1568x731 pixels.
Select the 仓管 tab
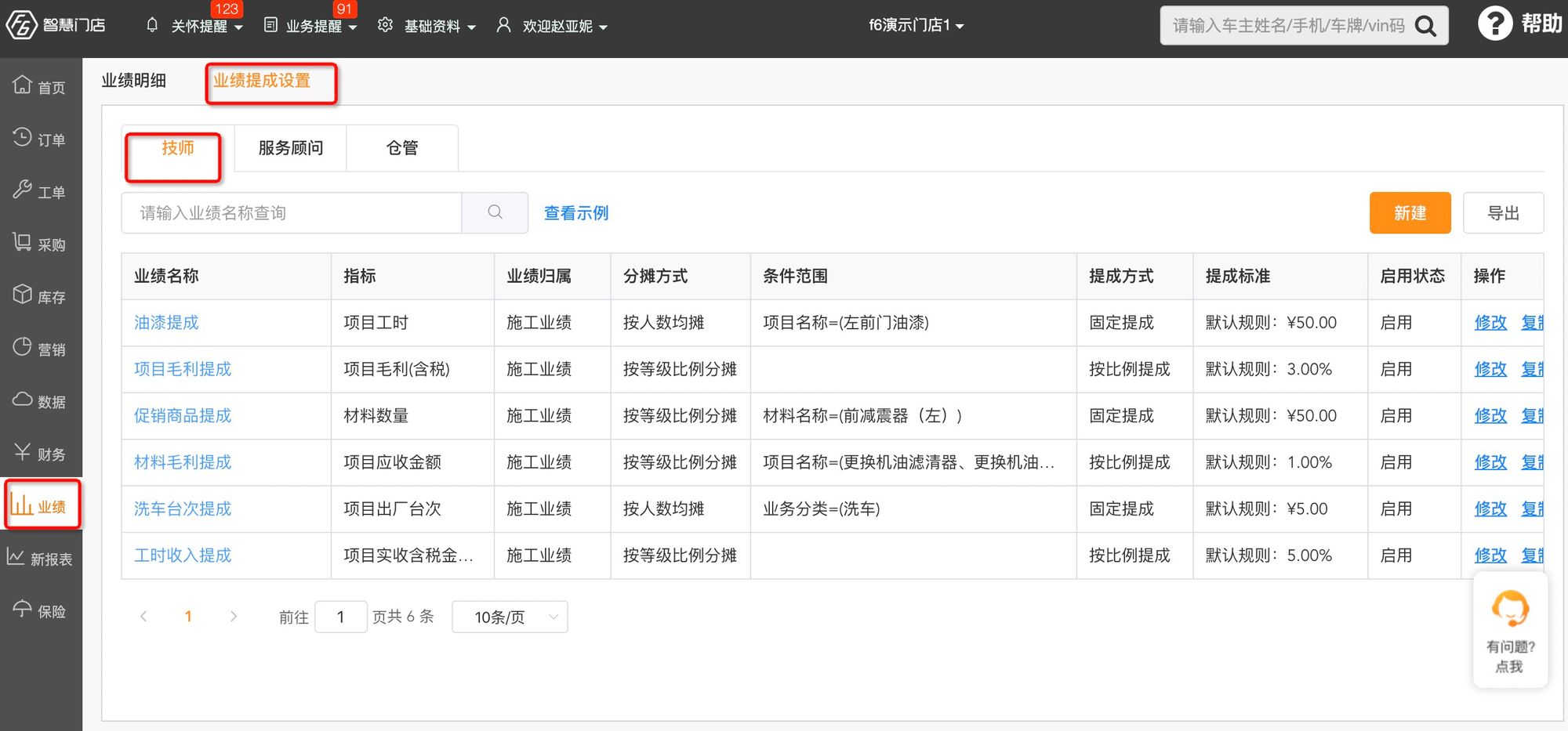point(402,147)
